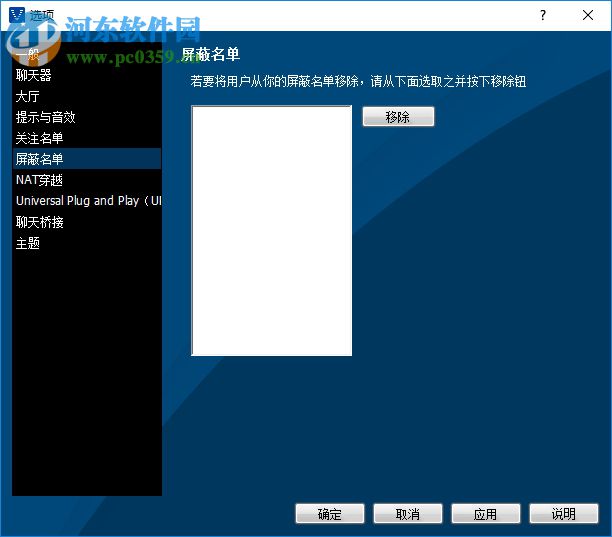Click the 移除 remove button
Image resolution: width=612 pixels, height=537 pixels.
(398, 117)
